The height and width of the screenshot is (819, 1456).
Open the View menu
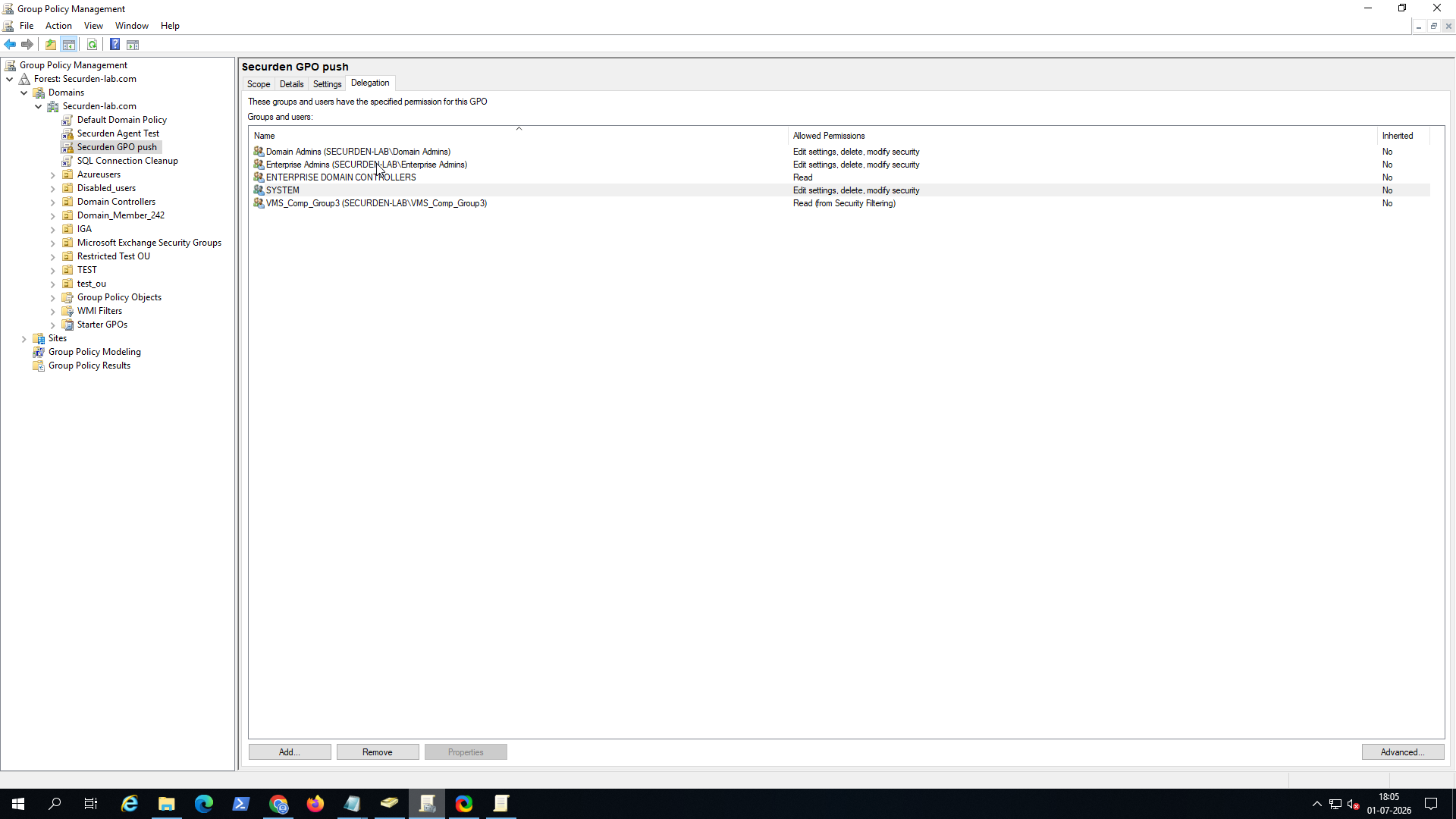tap(93, 26)
